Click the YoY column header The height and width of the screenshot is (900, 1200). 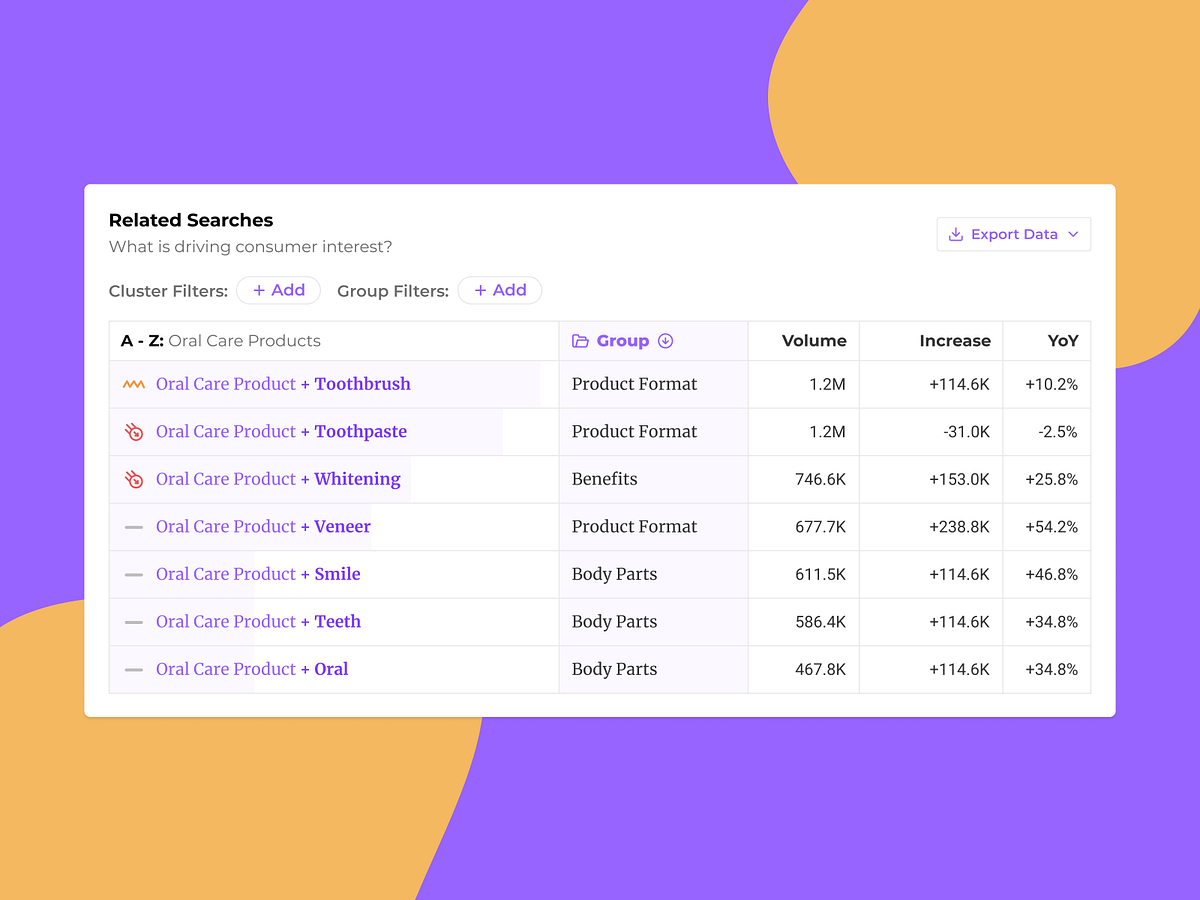click(x=1062, y=340)
